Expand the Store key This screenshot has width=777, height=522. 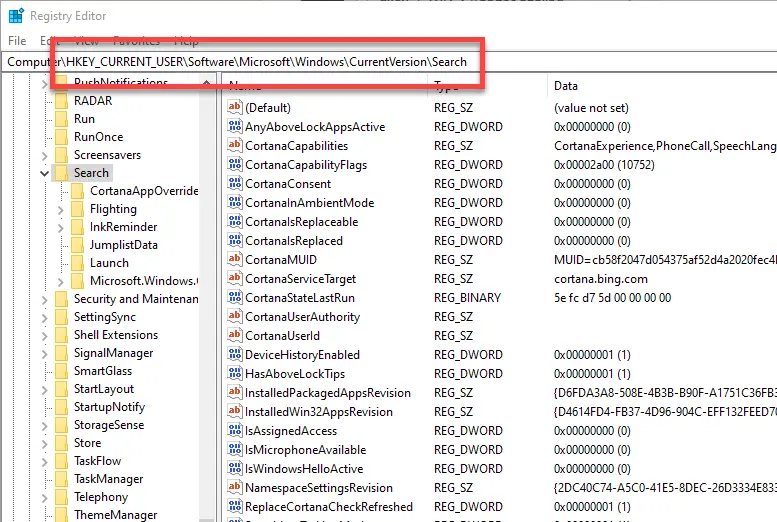click(45, 444)
